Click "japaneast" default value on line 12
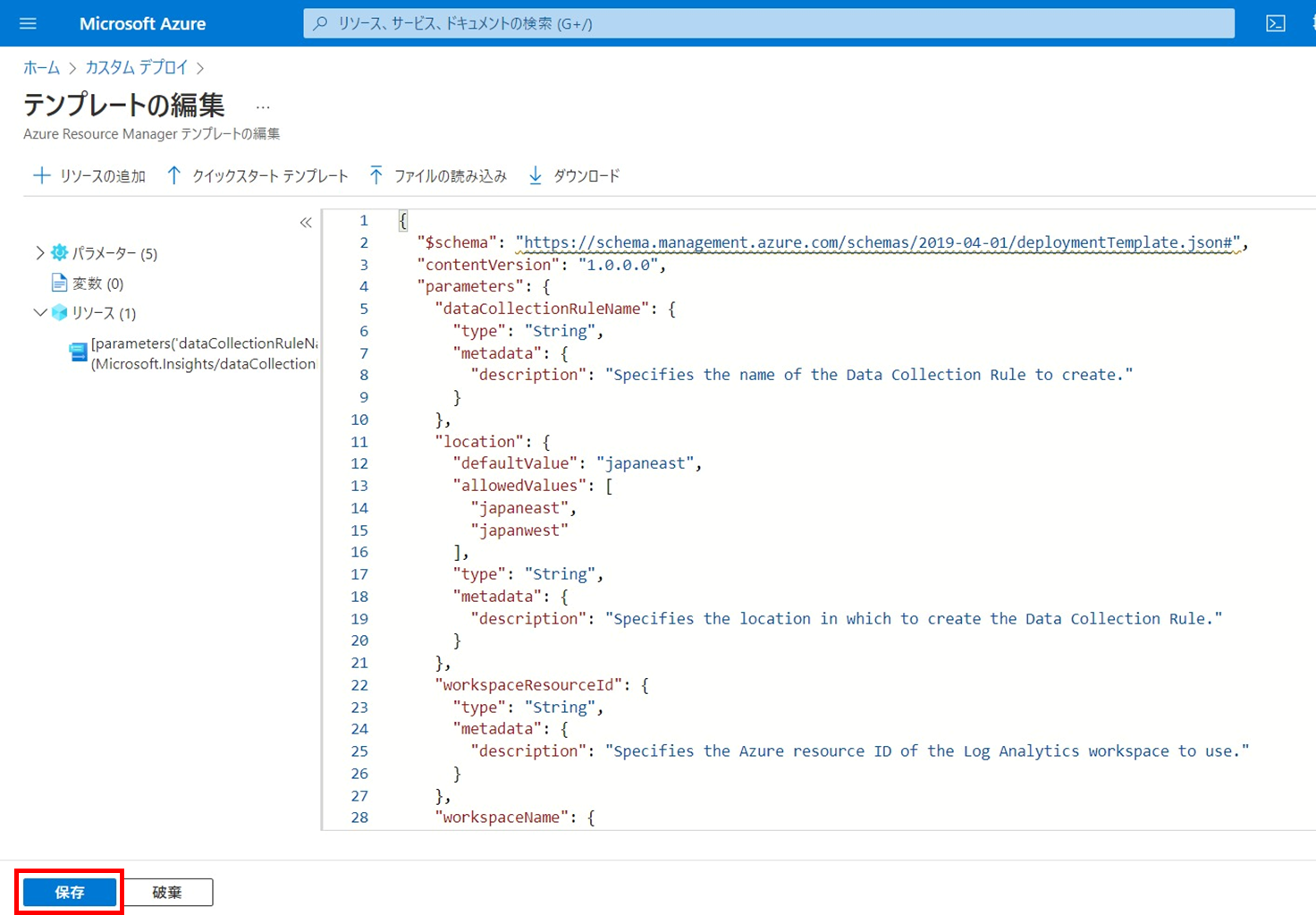 [645, 463]
